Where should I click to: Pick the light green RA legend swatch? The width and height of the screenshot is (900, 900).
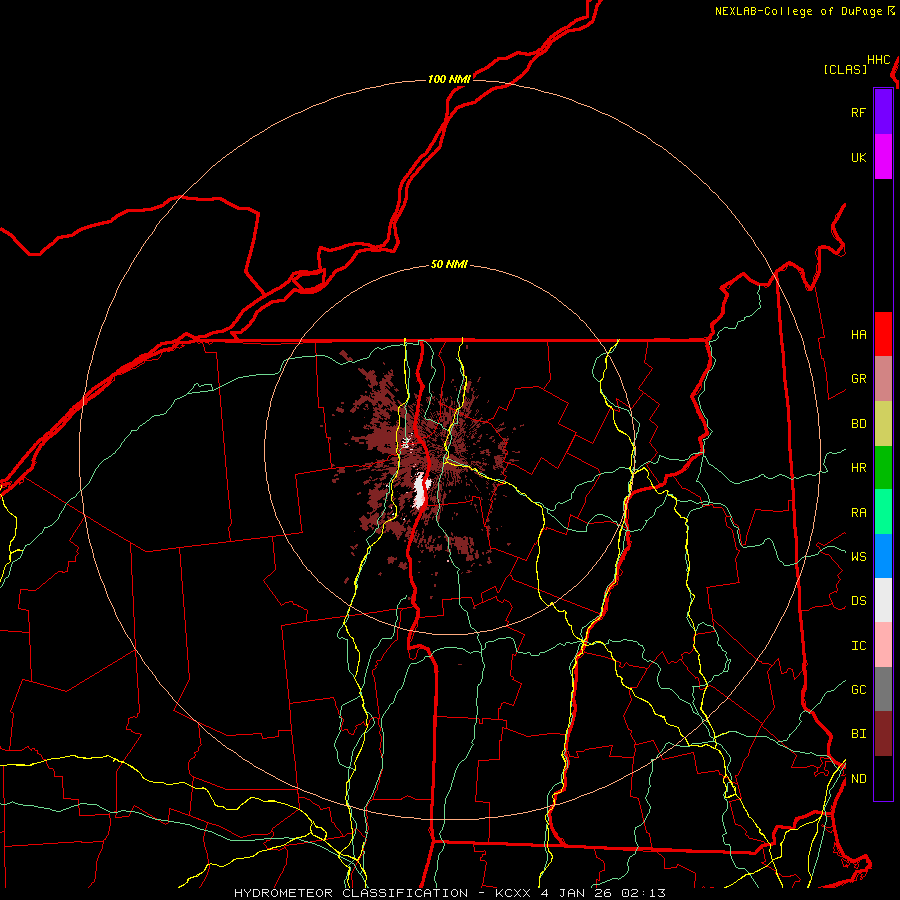(883, 511)
